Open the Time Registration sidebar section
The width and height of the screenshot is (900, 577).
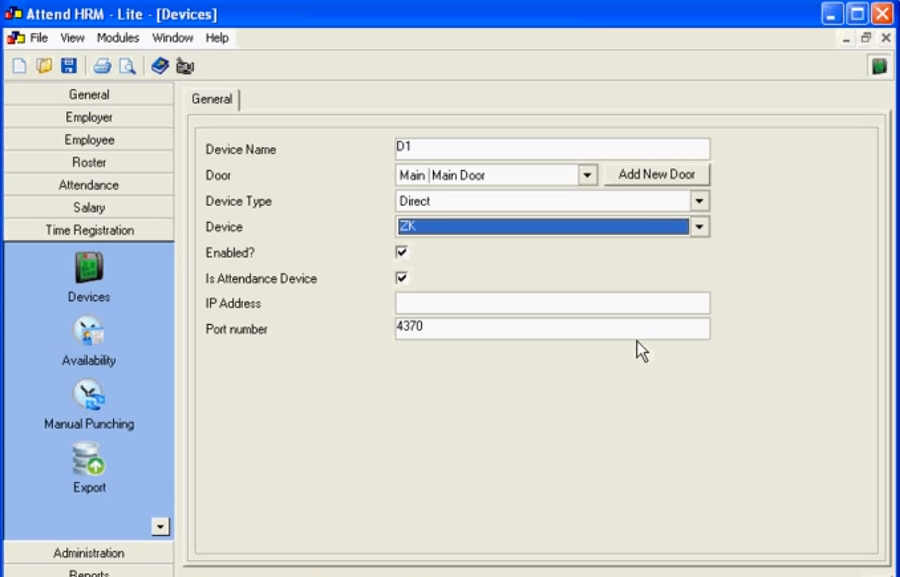coord(89,230)
